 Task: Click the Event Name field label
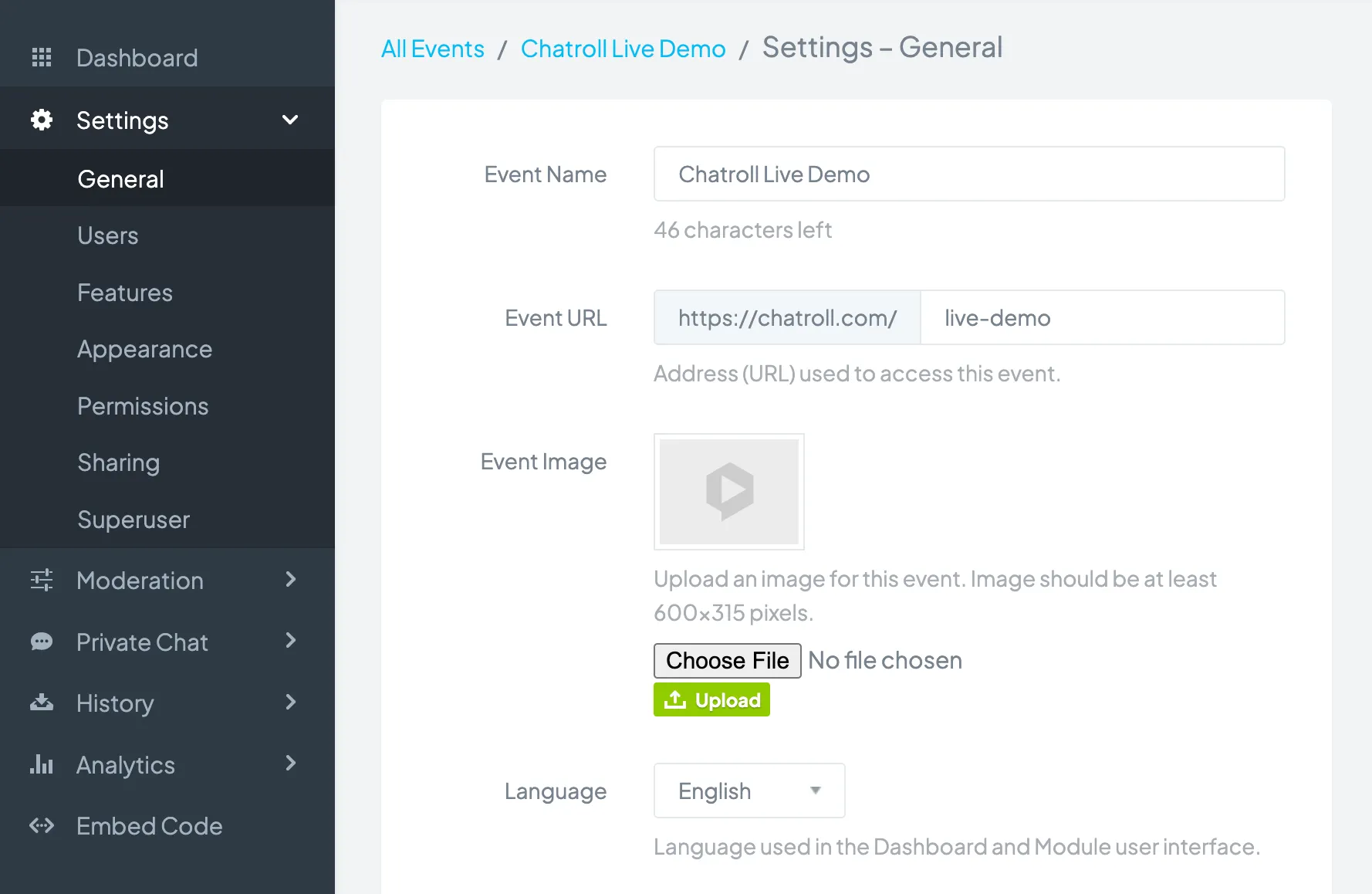[x=546, y=174]
